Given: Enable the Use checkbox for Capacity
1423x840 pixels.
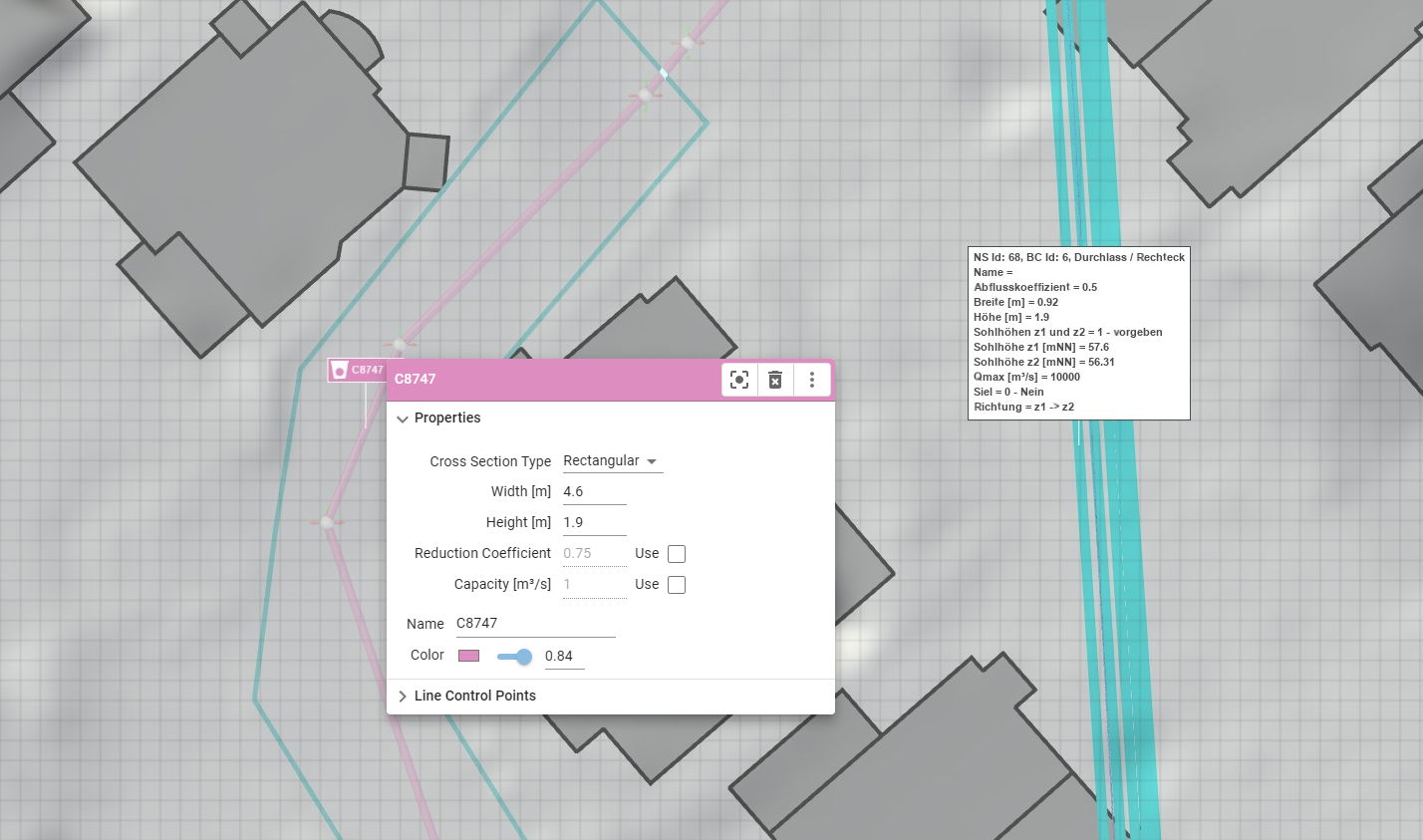Looking at the screenshot, I should [x=677, y=585].
